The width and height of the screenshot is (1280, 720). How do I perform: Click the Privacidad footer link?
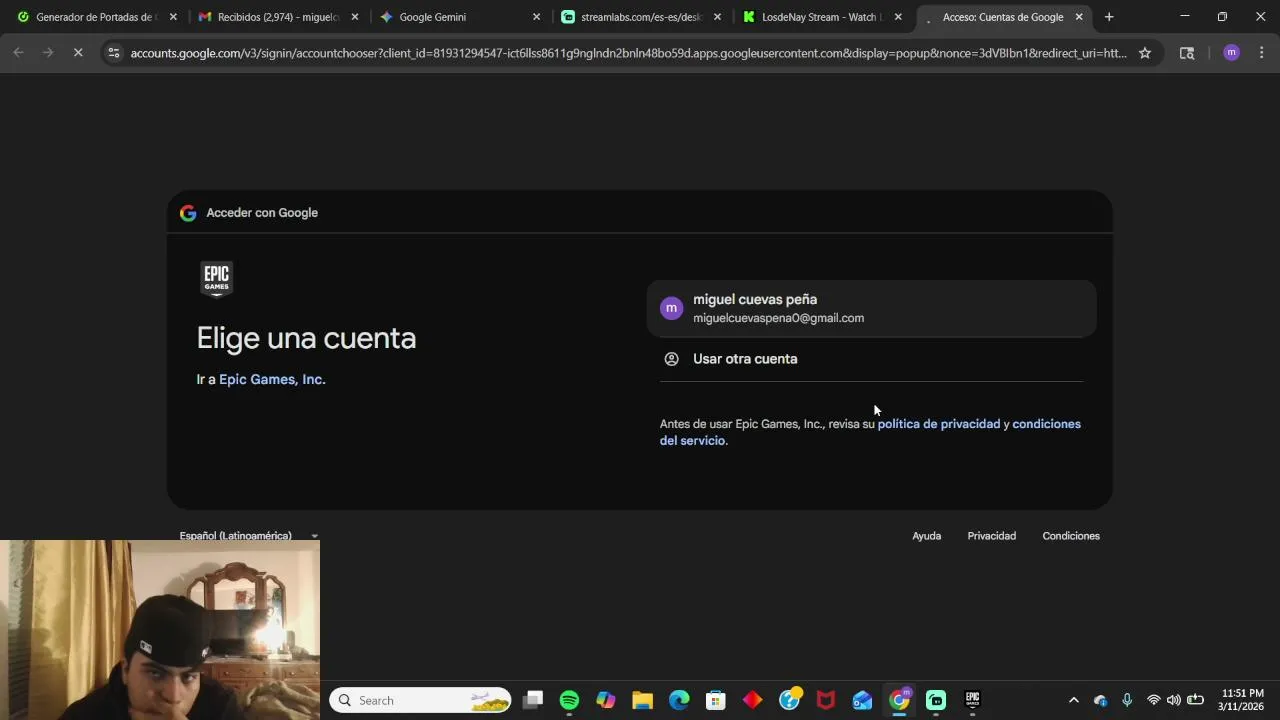[991, 536]
